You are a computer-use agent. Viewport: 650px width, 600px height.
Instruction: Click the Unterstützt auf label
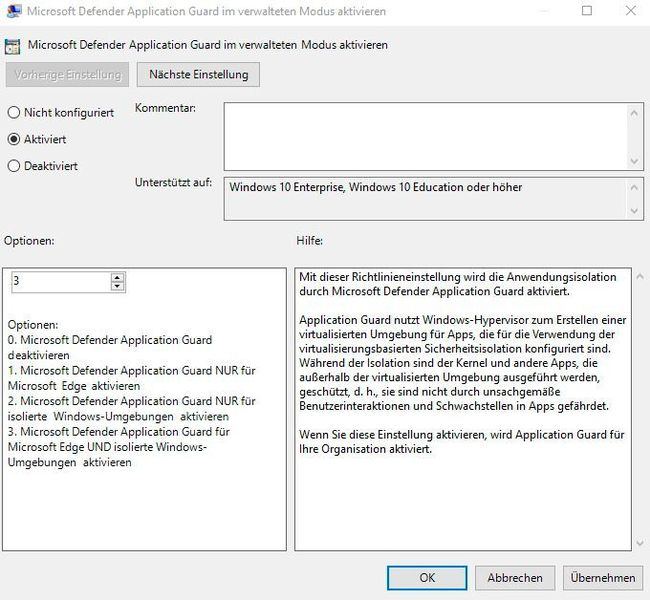(173, 182)
